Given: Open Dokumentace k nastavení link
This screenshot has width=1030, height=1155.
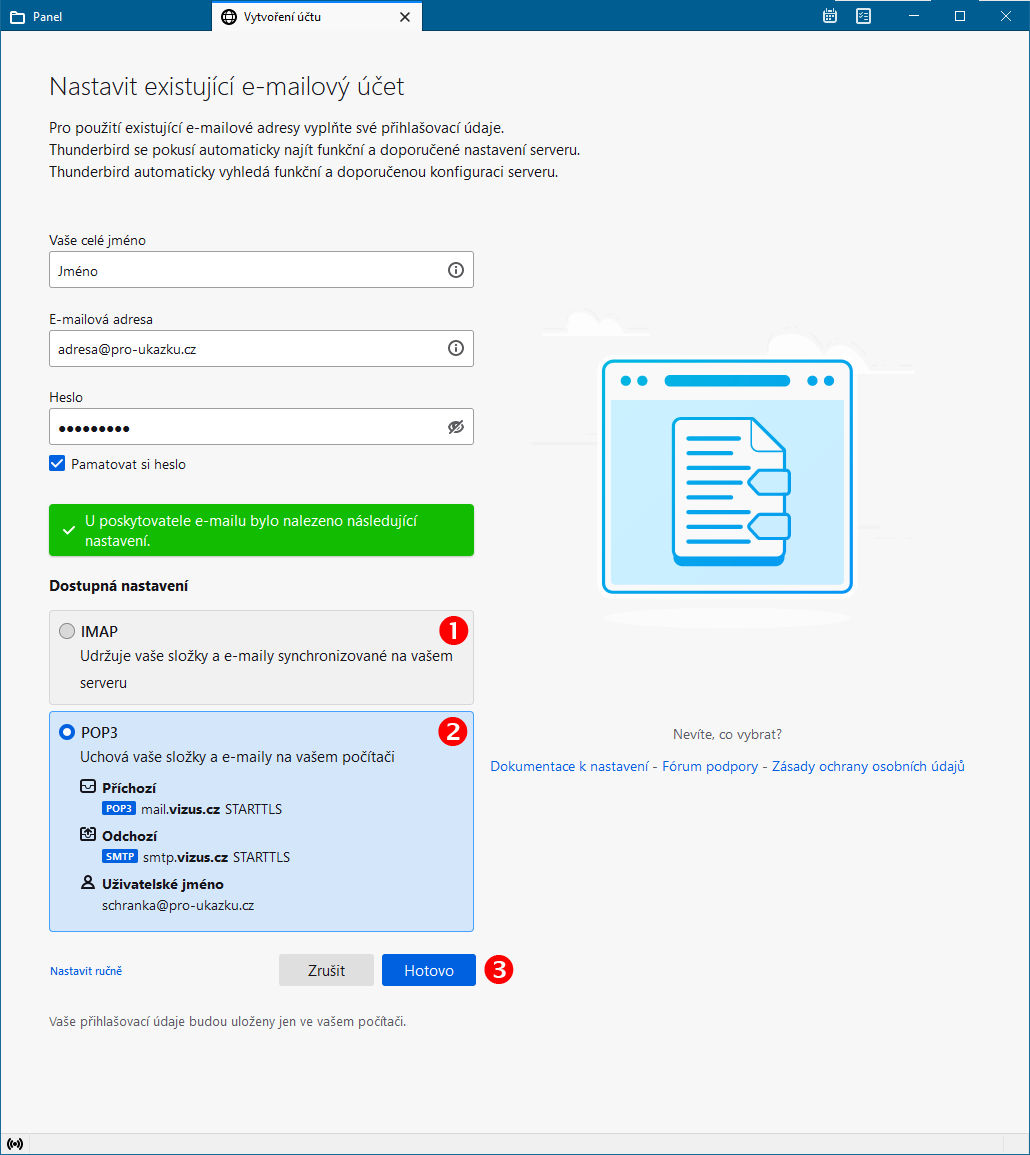Looking at the screenshot, I should coord(569,767).
